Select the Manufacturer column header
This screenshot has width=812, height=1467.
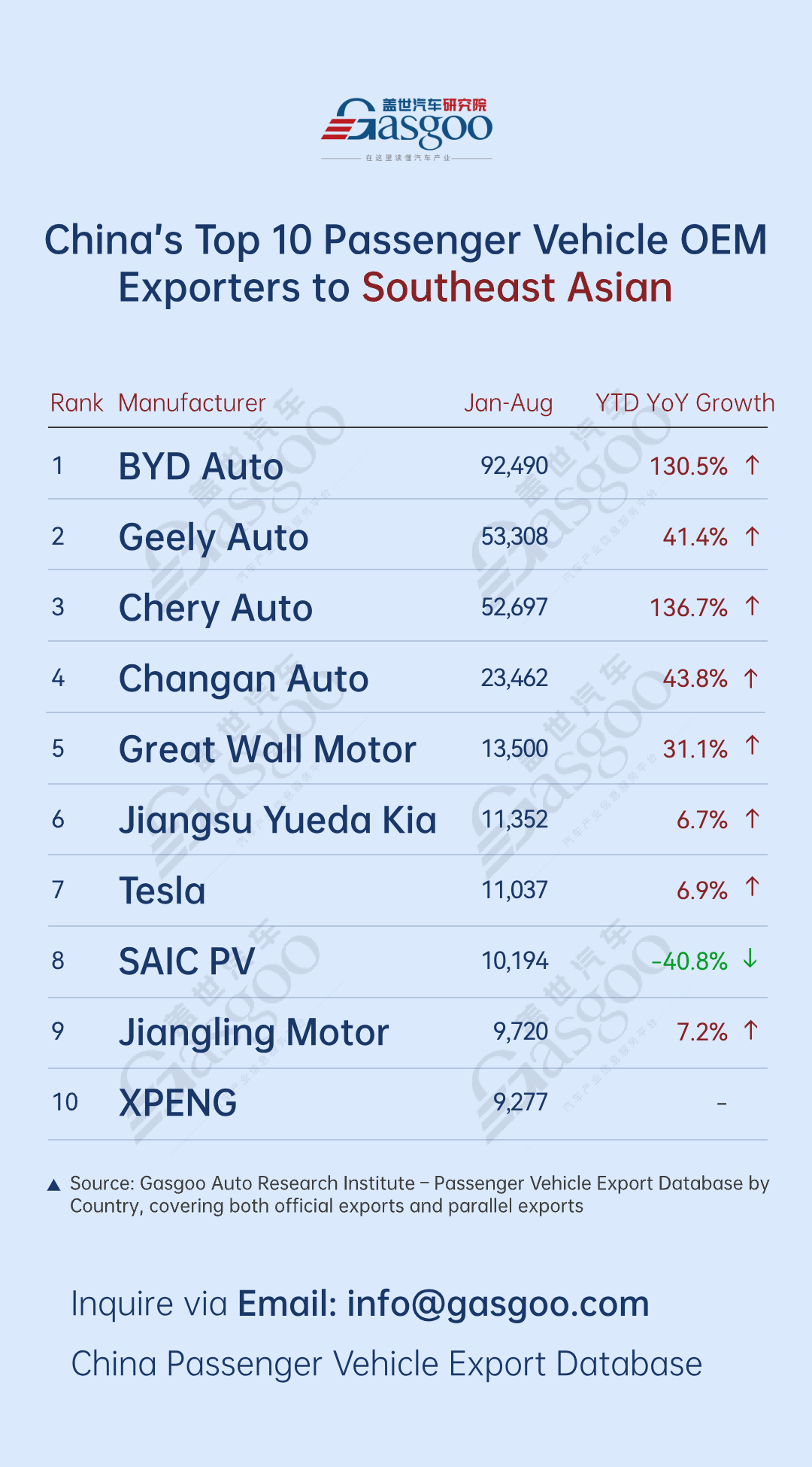[192, 403]
